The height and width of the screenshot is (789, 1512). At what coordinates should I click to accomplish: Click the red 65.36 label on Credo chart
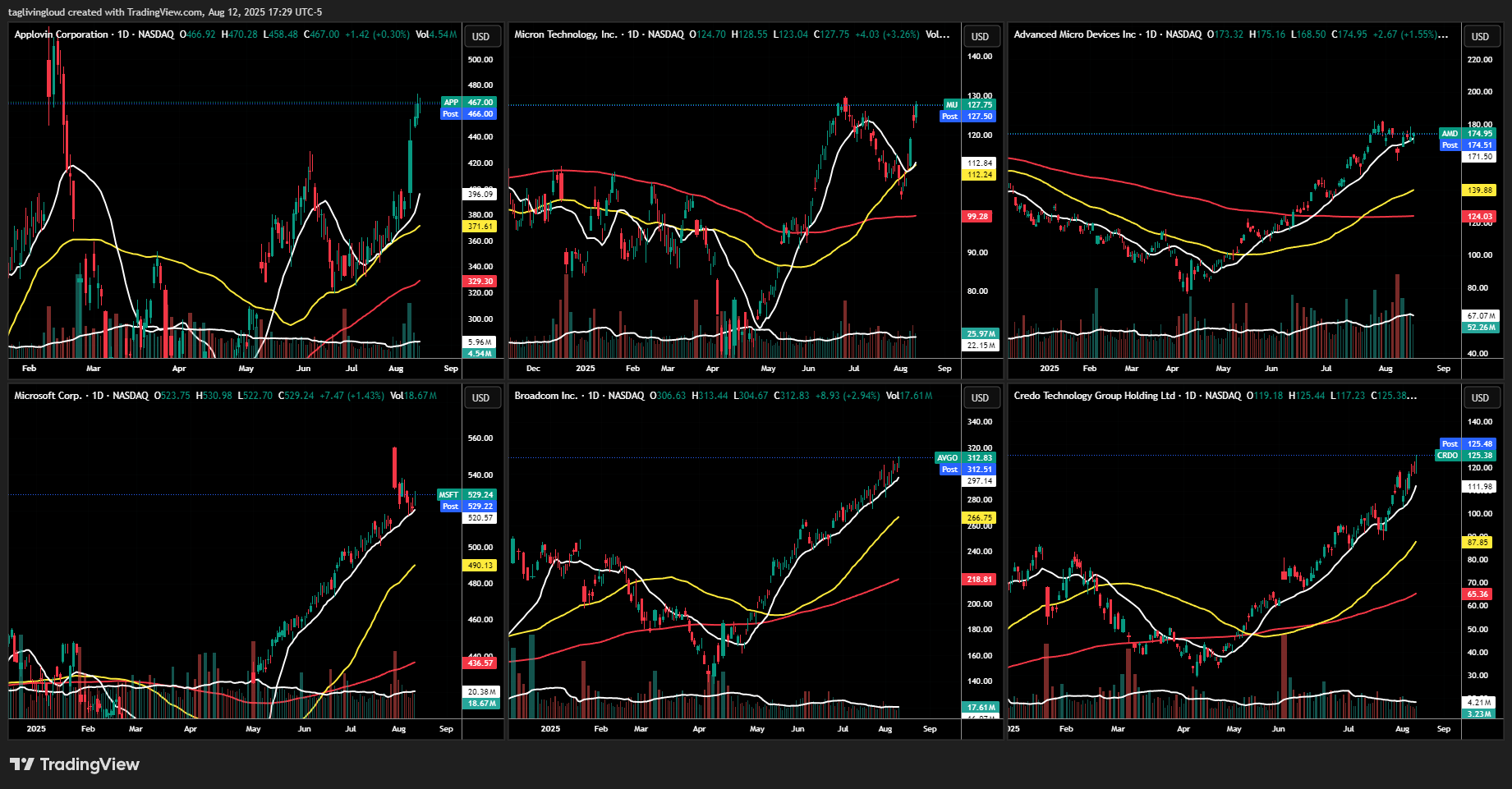(1478, 594)
